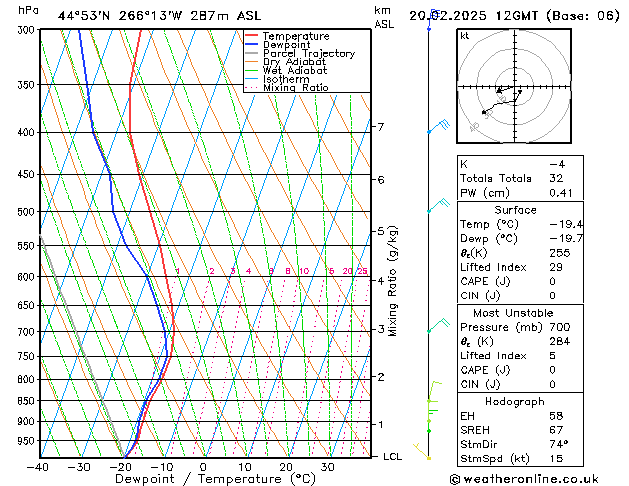Screen dimensions: 629x486
Task: Click the 'Most Unstable' section heading
Action: [513, 313]
